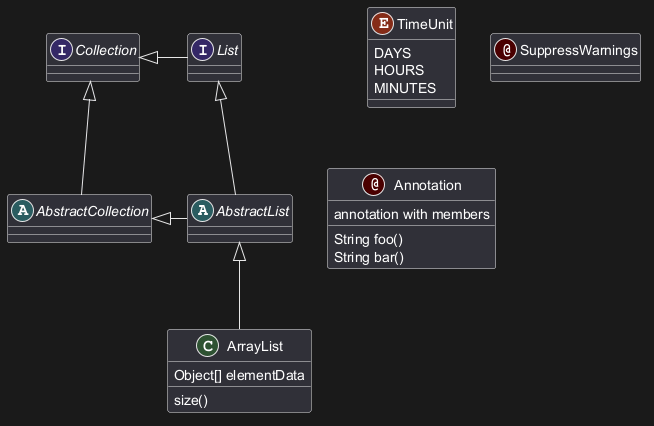Viewport: 654px width, 426px height.
Task: Click the Collection interface 'I' icon
Action: (x=62, y=50)
